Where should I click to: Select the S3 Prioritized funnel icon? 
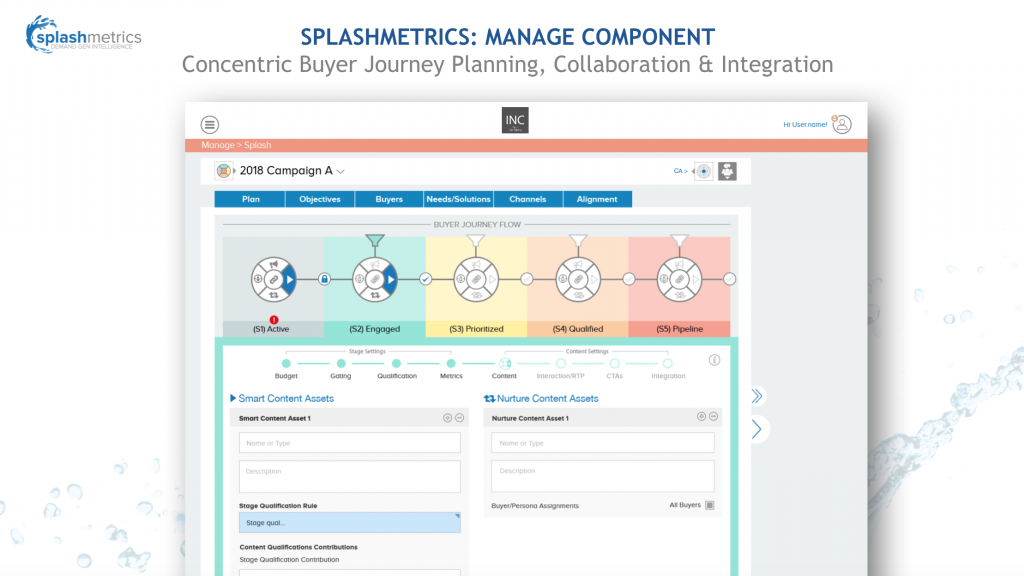(476, 241)
